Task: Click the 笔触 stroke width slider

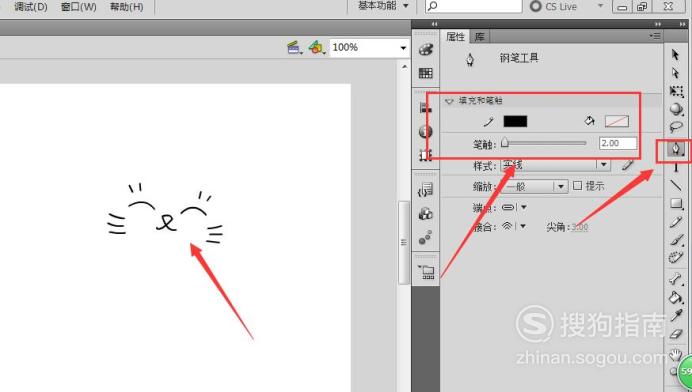Action: [544, 143]
